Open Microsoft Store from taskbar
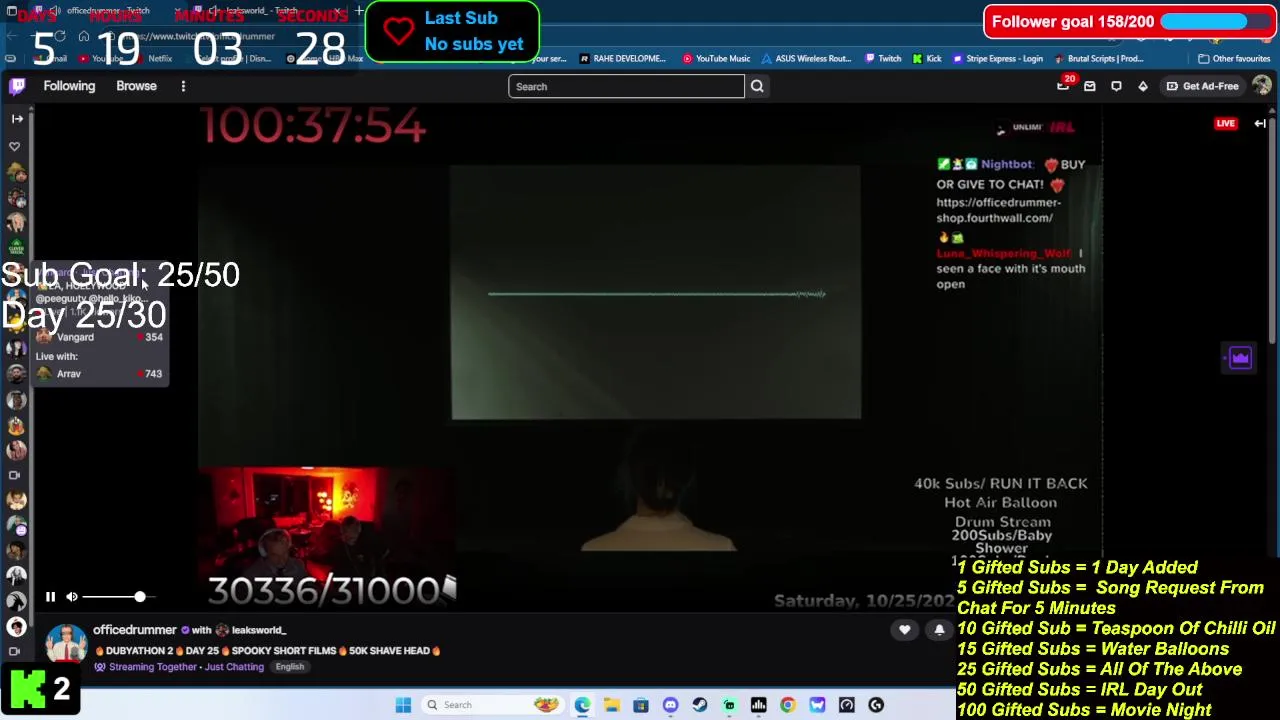The width and height of the screenshot is (1280, 720). (x=641, y=705)
